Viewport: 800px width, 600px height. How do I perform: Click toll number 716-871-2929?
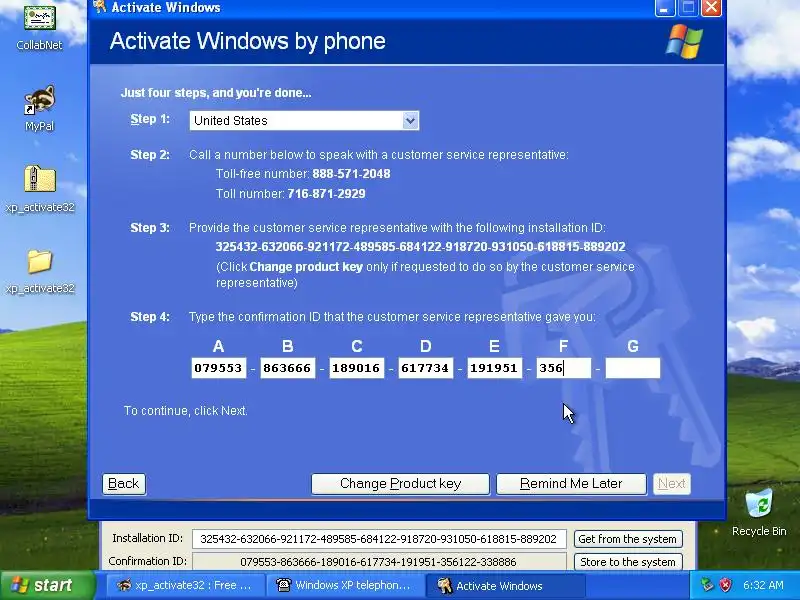pyautogui.click(x=327, y=194)
